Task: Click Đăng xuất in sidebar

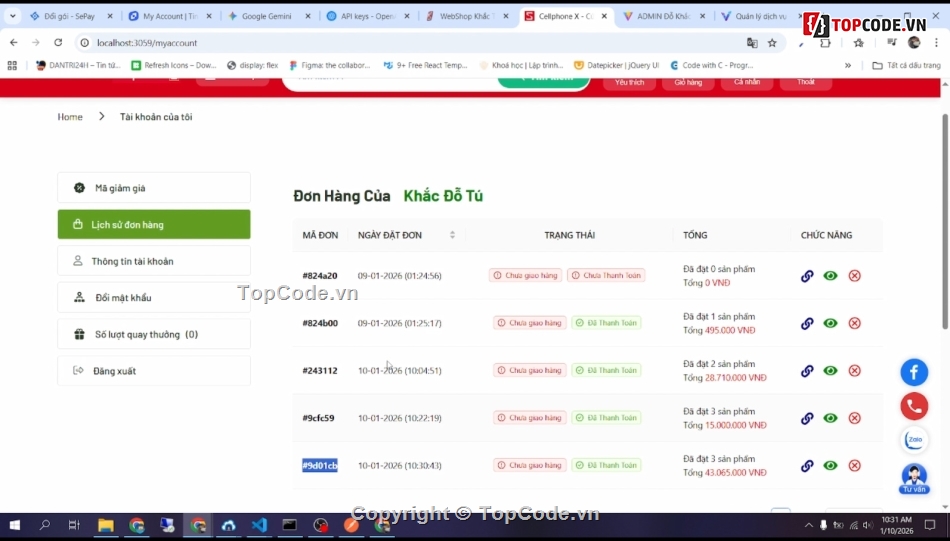Action: click(154, 371)
